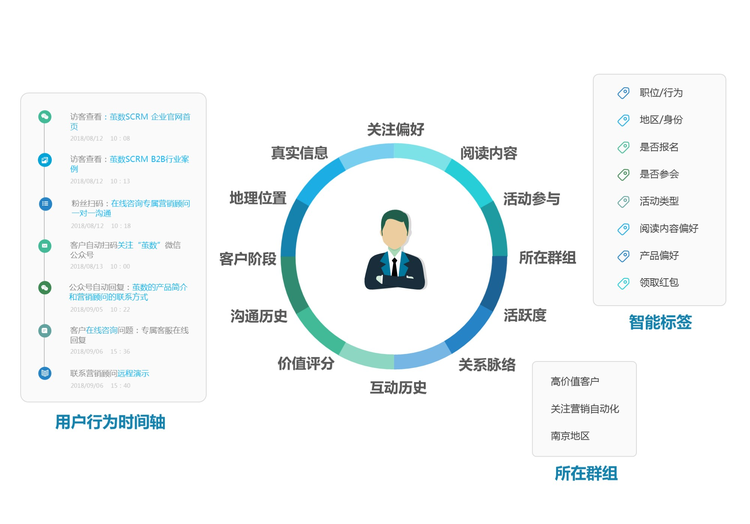Click the timestamp 2018/08/12 10:13
Viewport: 750px width, 524px height.
pyautogui.click(x=100, y=182)
